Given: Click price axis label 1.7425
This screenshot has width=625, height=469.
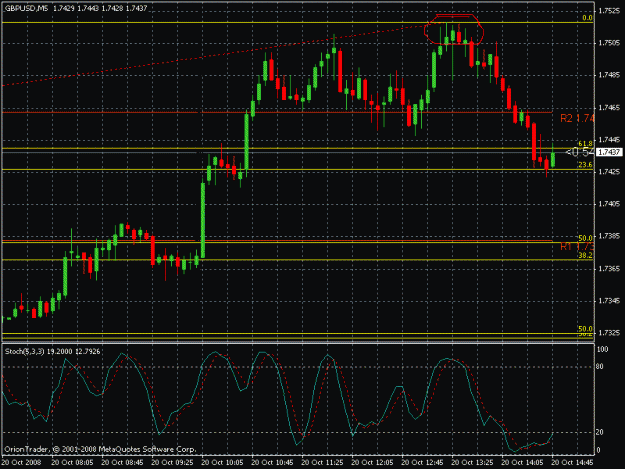Looking at the screenshot, I should 609,172.
